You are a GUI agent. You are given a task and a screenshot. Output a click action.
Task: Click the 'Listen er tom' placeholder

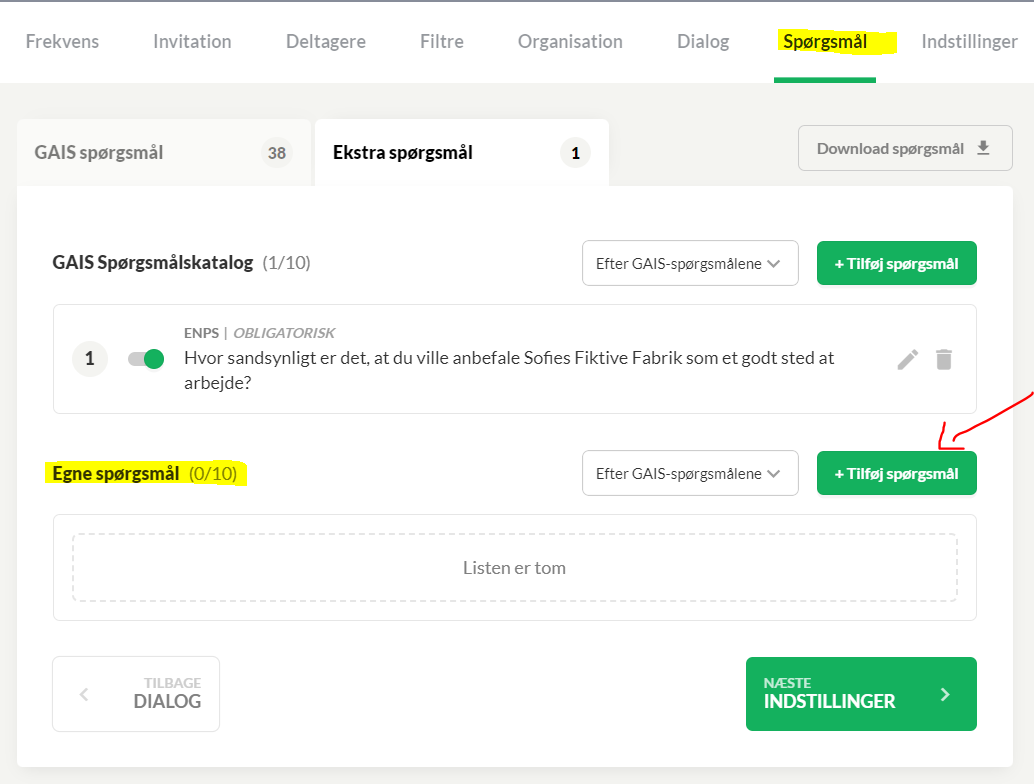click(514, 567)
